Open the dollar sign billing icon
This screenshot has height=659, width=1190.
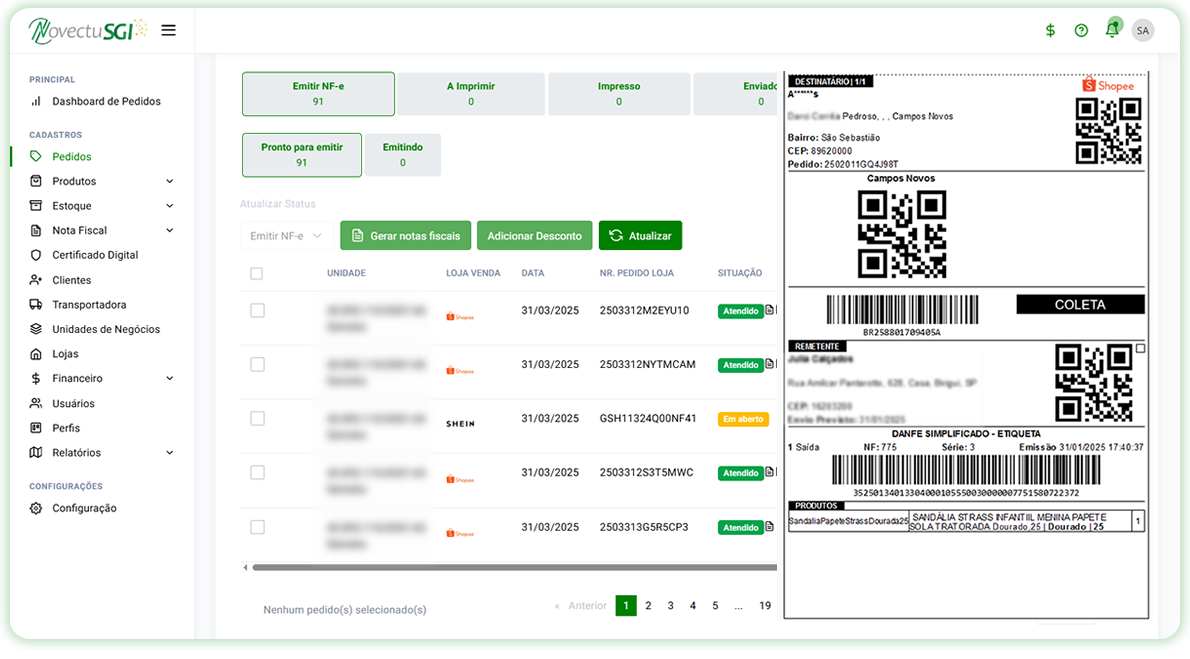pos(1050,30)
